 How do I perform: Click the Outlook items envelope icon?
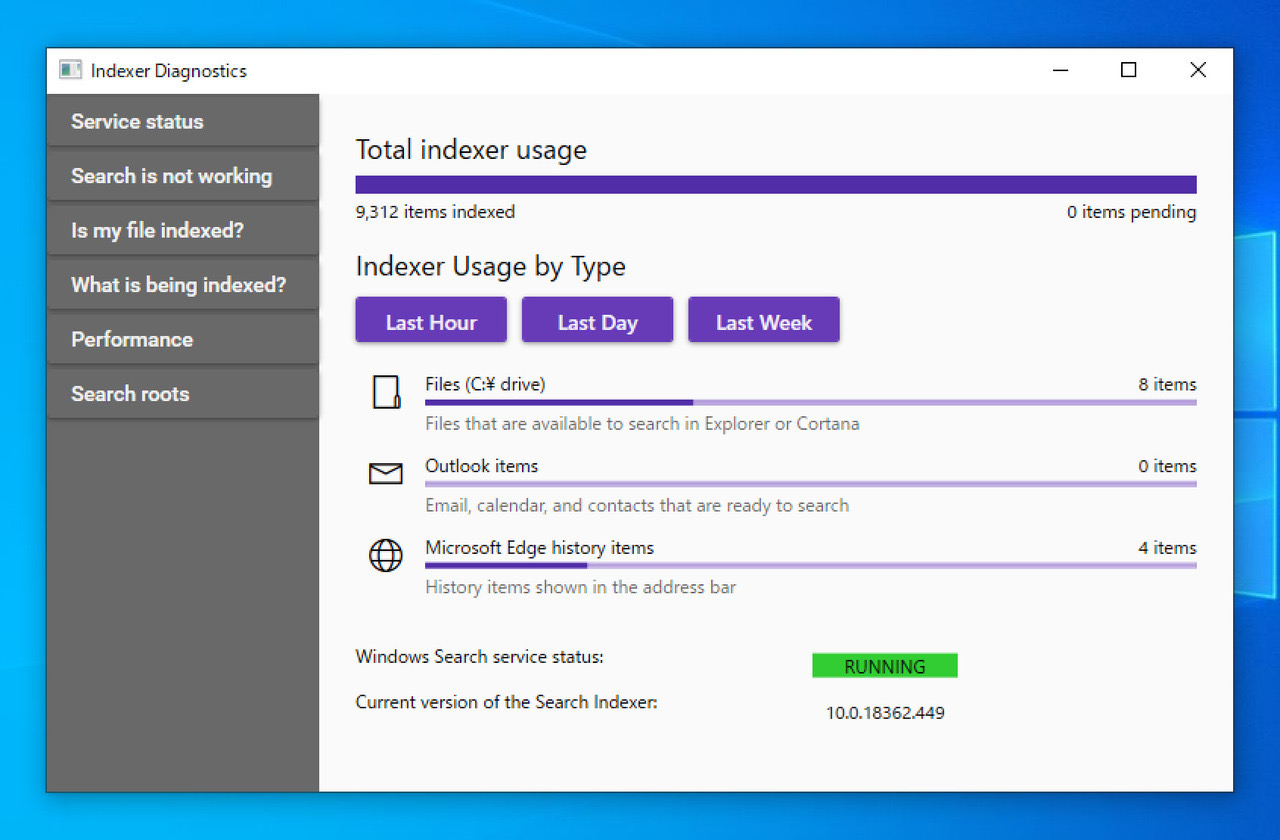[x=386, y=474]
